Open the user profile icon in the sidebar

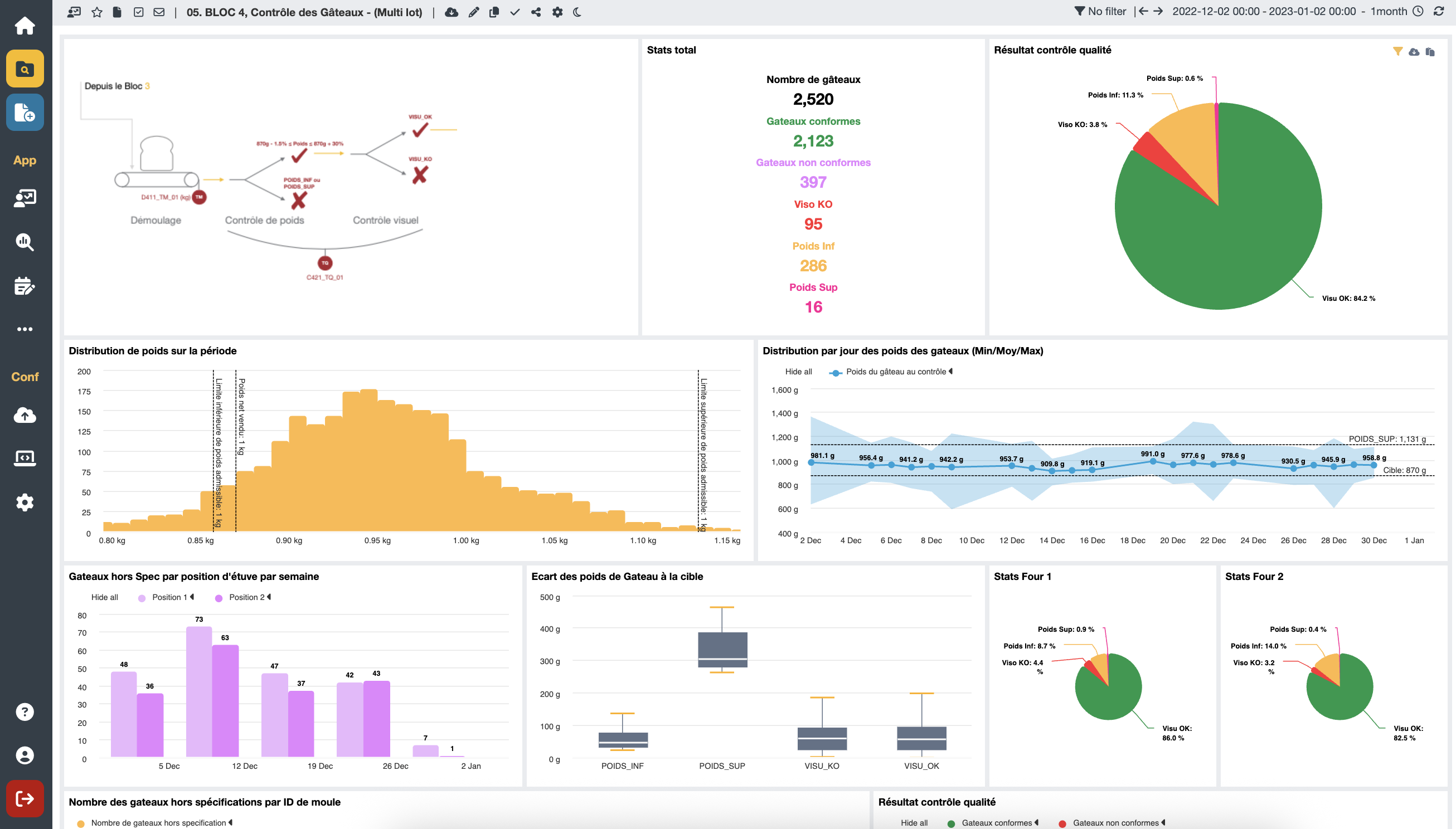point(25,755)
